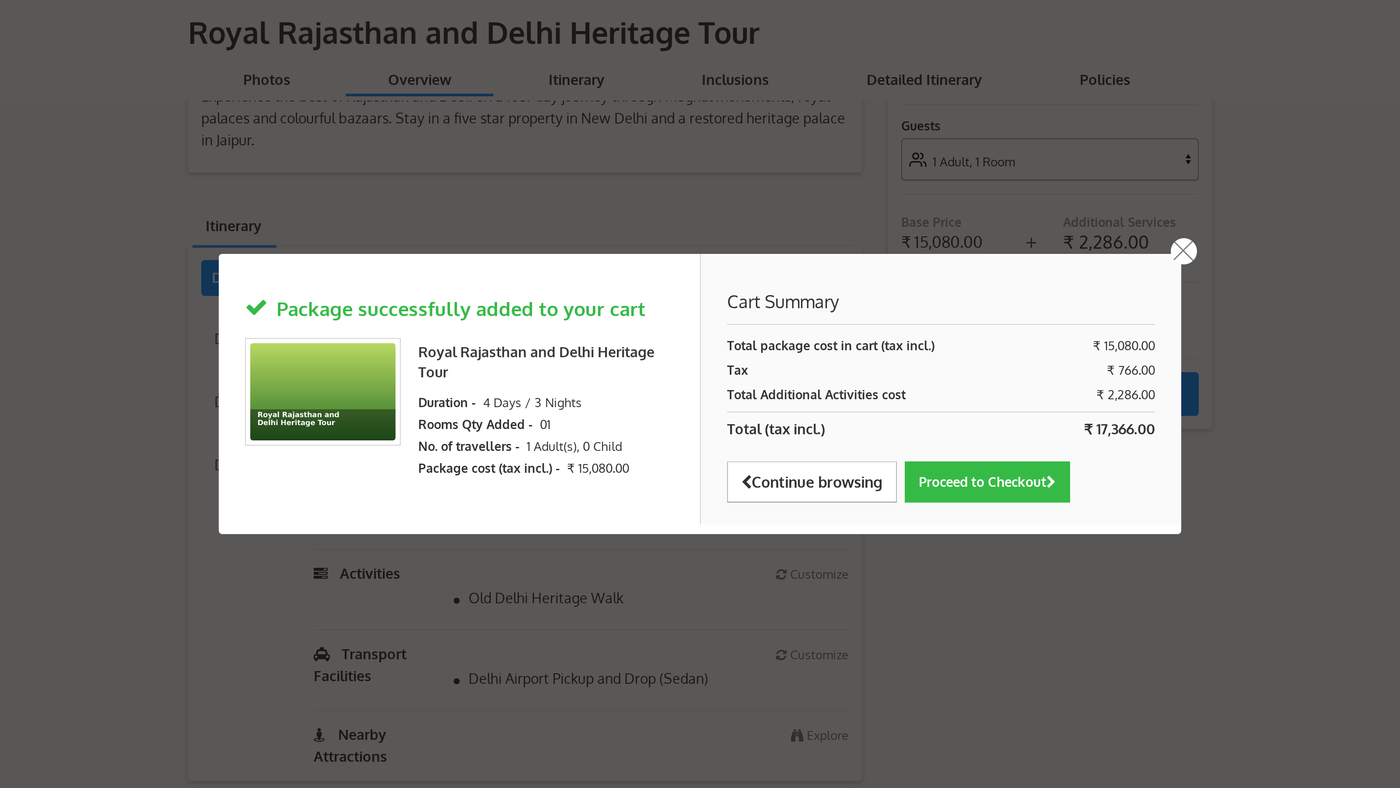Click the Nearby Attractions icon

click(319, 735)
